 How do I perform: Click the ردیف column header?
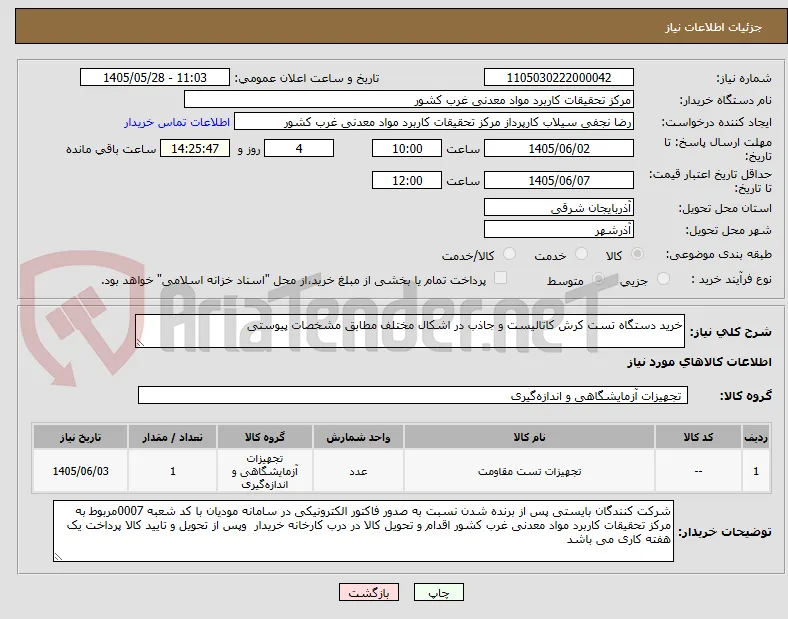pyautogui.click(x=756, y=437)
